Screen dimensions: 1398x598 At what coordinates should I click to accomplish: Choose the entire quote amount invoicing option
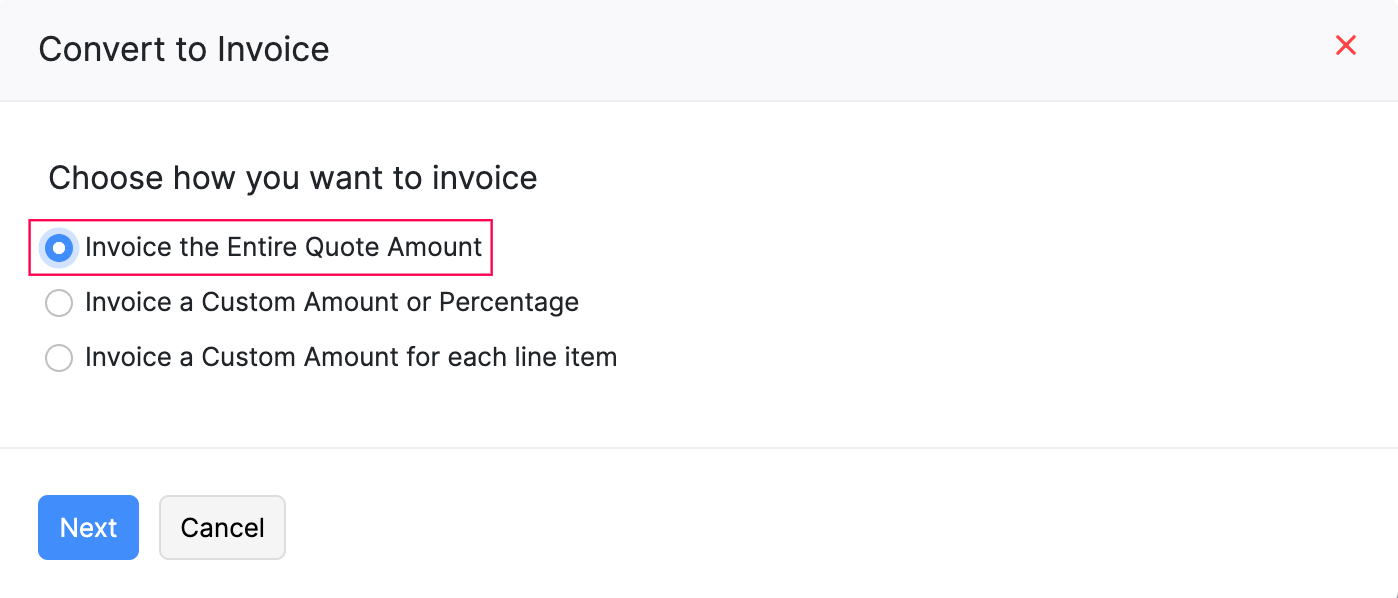(59, 247)
